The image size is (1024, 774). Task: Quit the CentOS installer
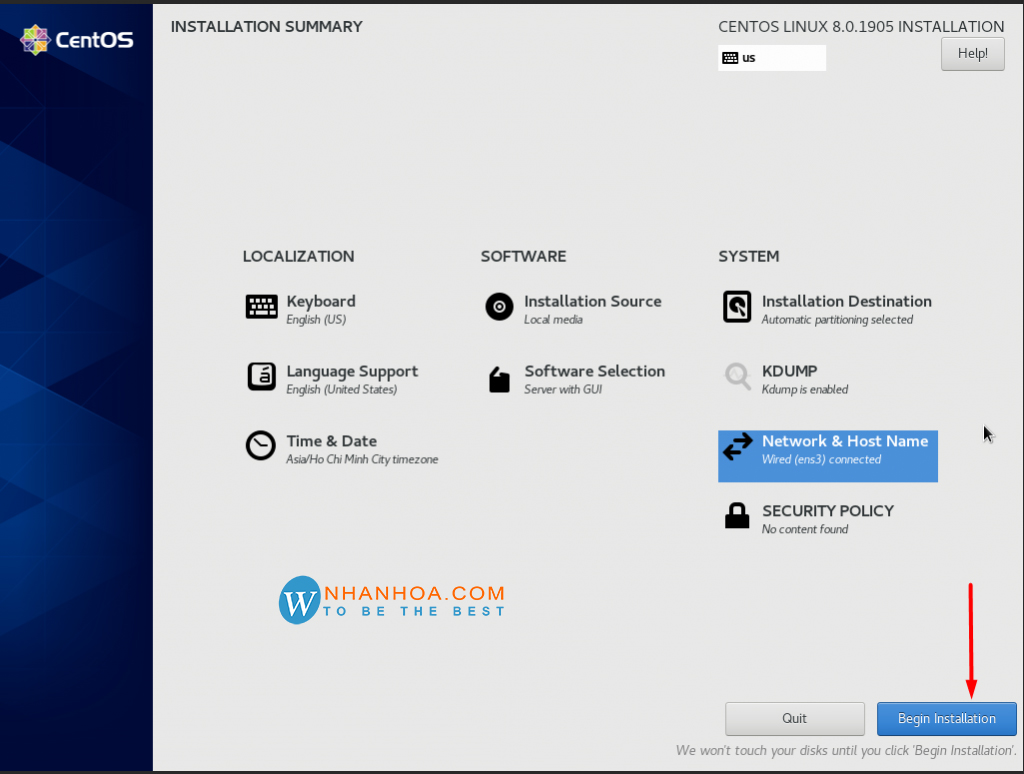794,718
